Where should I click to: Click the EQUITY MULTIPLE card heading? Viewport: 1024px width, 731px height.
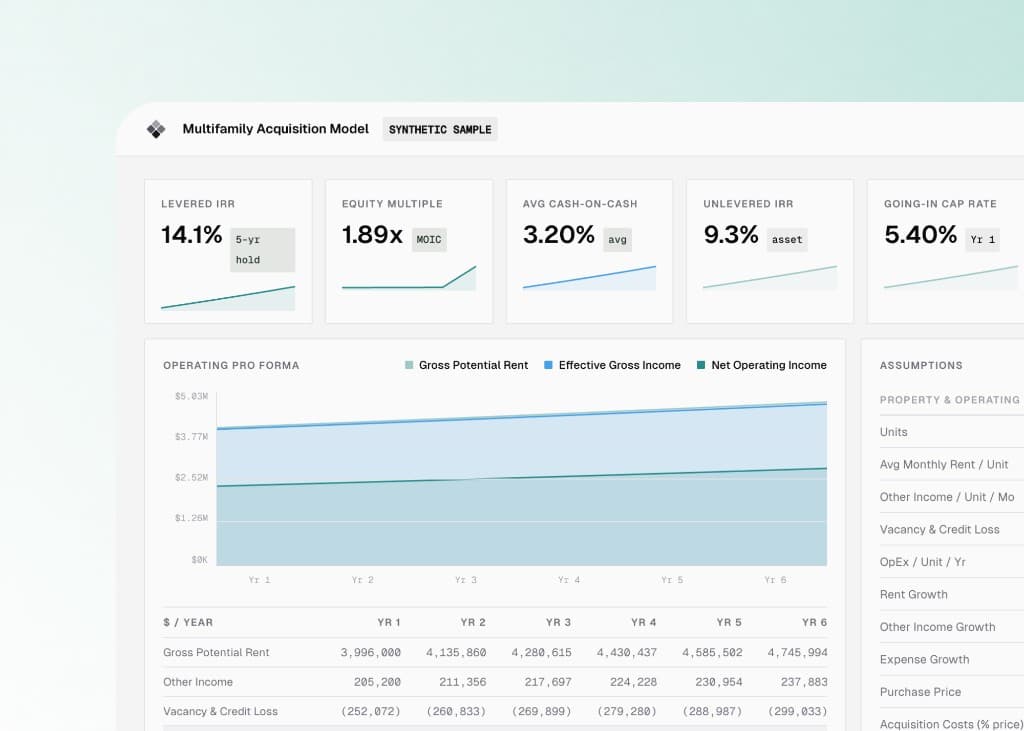[392, 204]
